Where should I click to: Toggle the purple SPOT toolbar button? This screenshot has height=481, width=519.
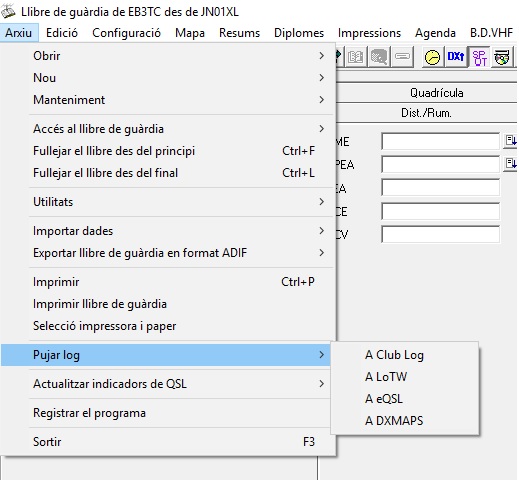pos(479,57)
